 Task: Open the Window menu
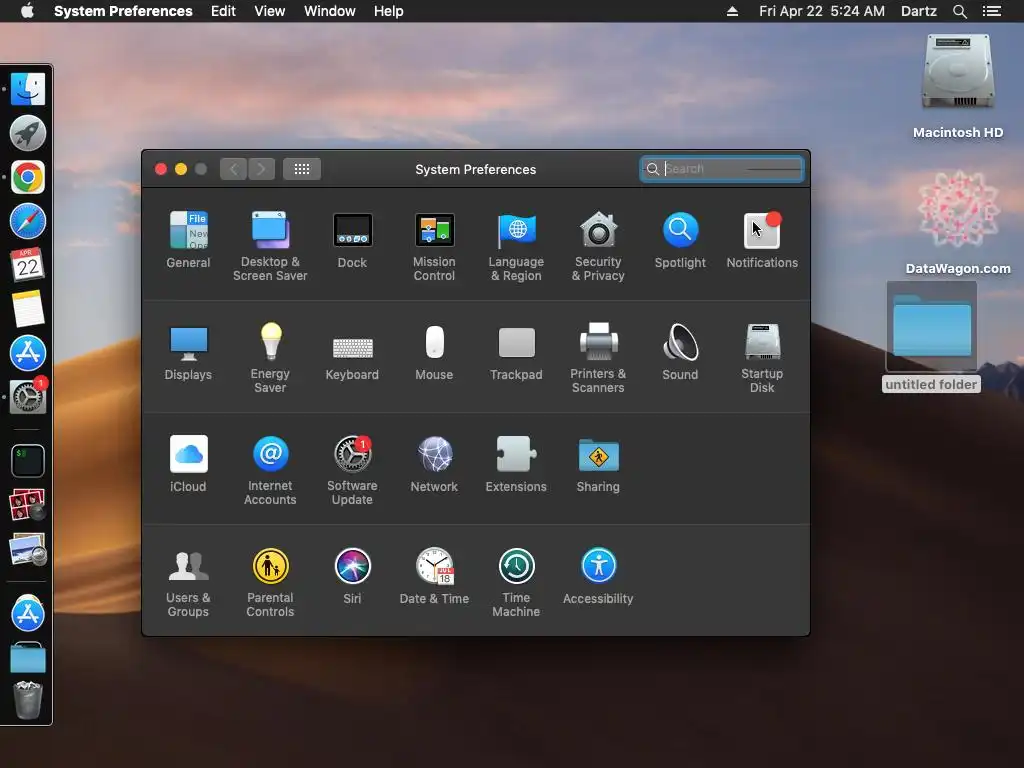tap(330, 11)
